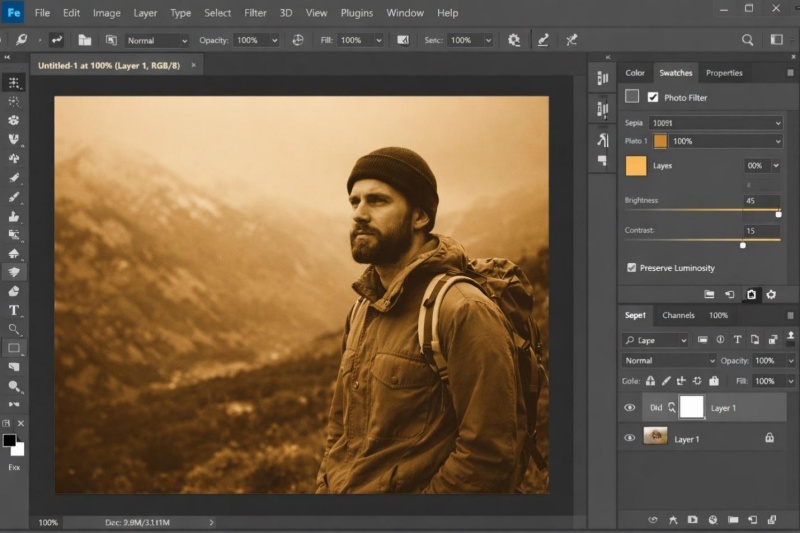
Task: Click the pressure-opacity icon between Opacity and Fill
Action: [298, 40]
